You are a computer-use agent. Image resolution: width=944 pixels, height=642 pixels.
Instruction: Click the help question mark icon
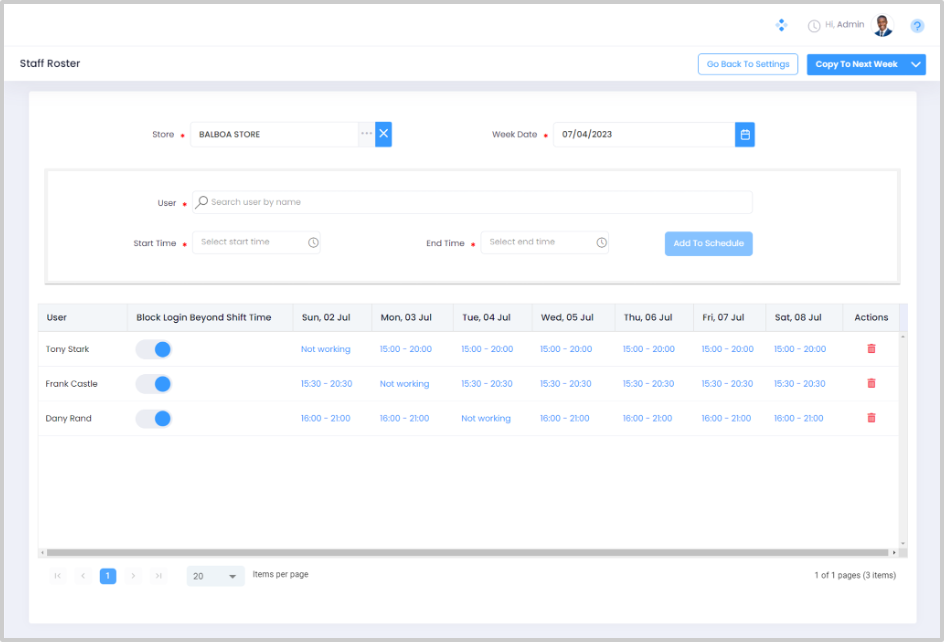coord(916,26)
